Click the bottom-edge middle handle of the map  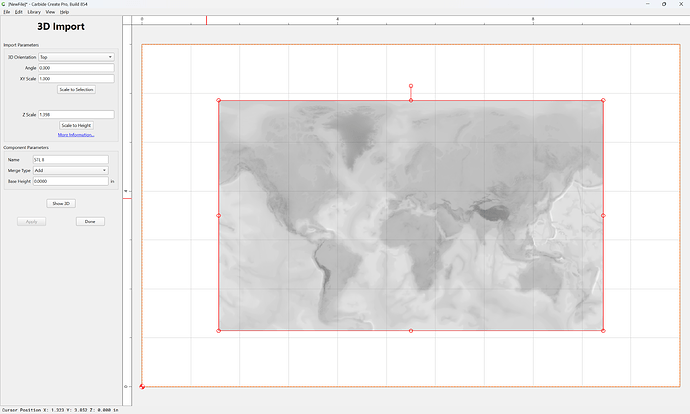(411, 330)
